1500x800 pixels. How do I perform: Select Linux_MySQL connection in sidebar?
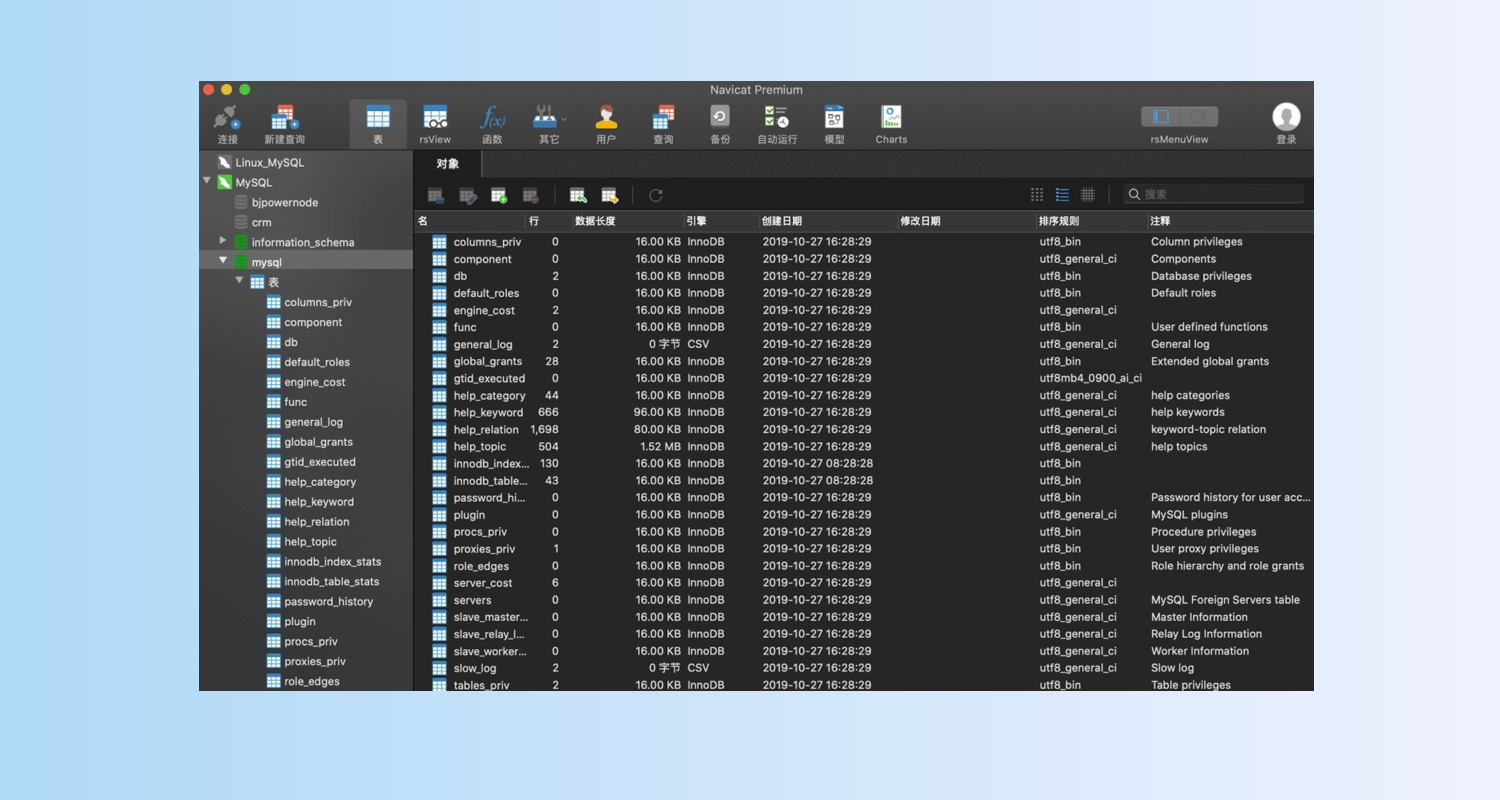point(269,162)
